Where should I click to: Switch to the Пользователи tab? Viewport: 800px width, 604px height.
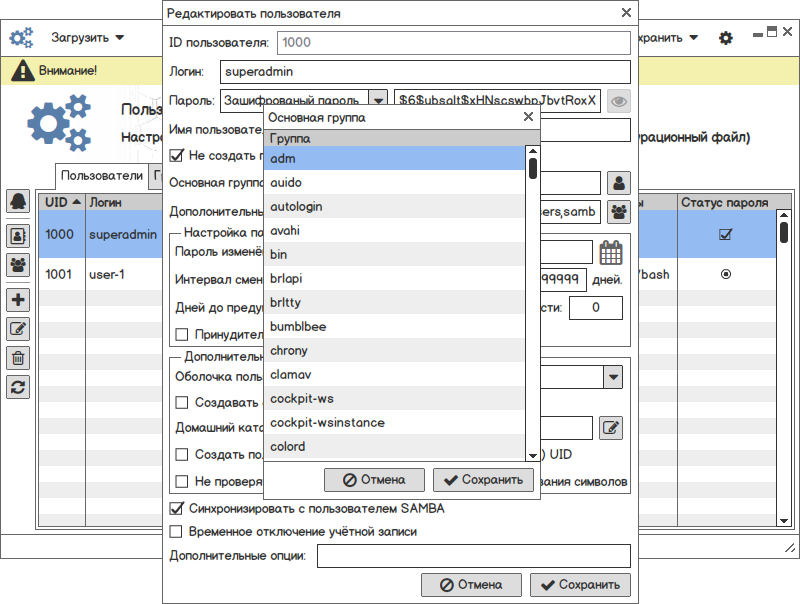[101, 175]
